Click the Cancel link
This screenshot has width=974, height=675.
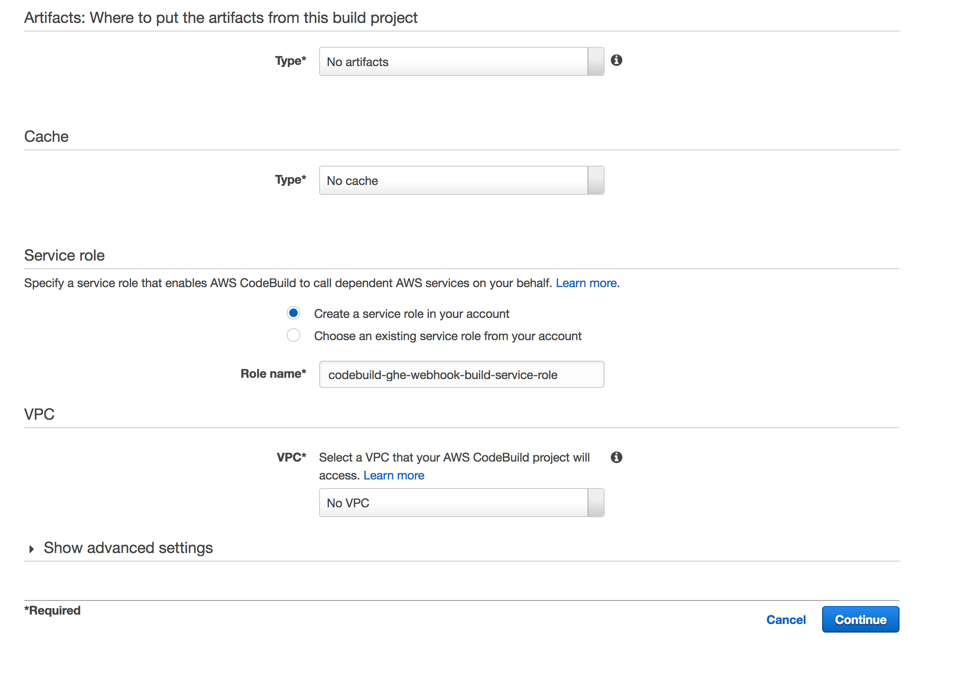coord(786,620)
